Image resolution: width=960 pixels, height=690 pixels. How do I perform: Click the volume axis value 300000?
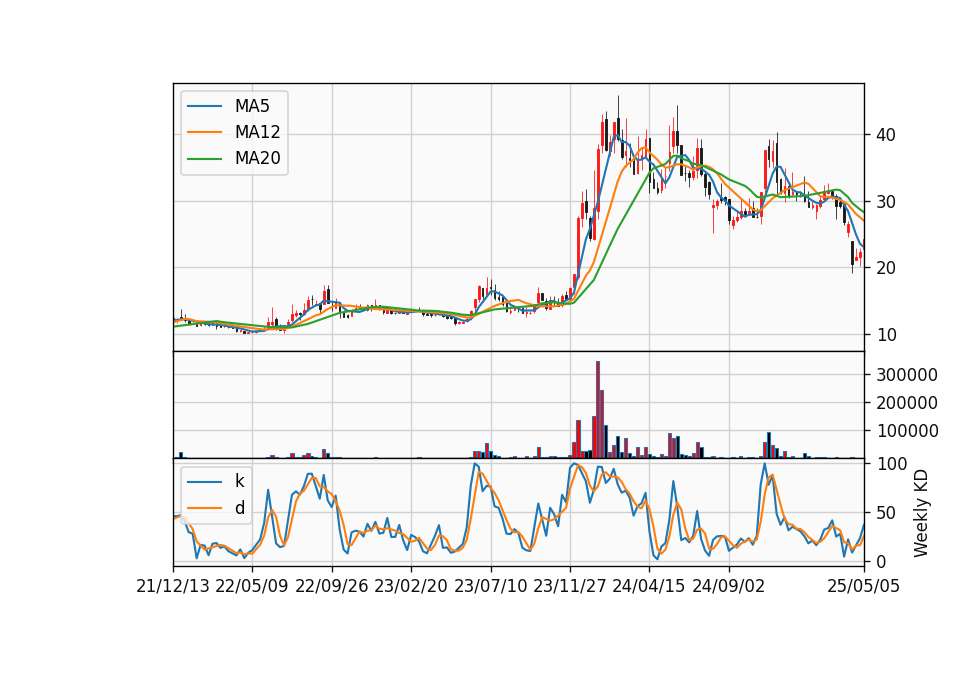pos(907,375)
